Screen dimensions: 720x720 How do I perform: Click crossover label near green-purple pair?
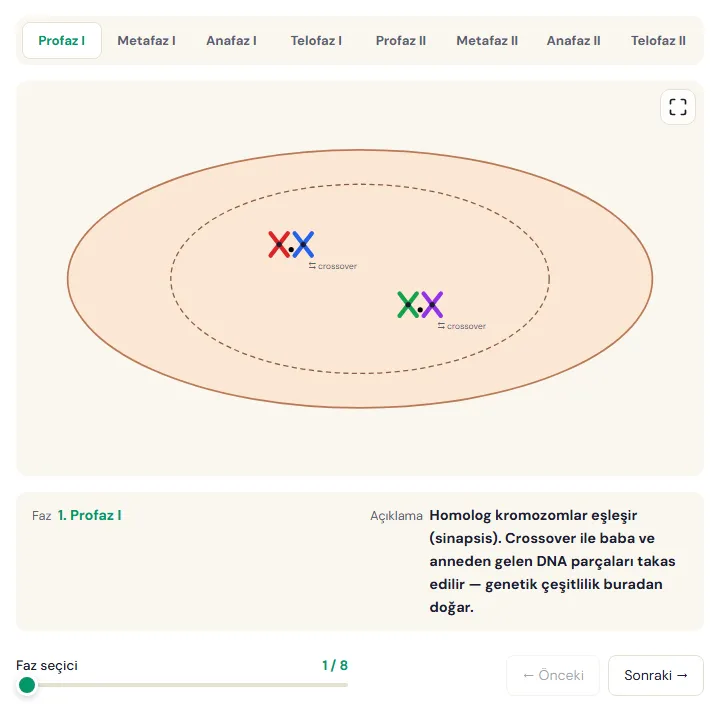[x=461, y=326]
